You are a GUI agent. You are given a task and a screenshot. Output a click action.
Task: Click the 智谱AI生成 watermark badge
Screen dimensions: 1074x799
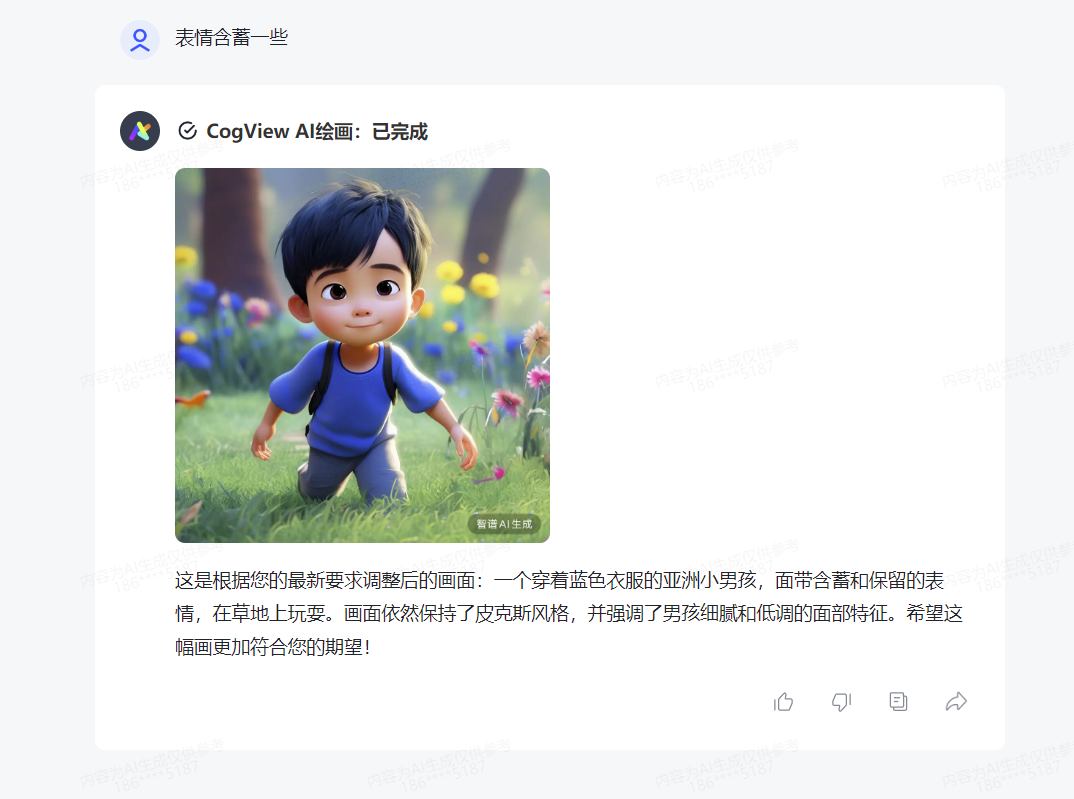504,524
